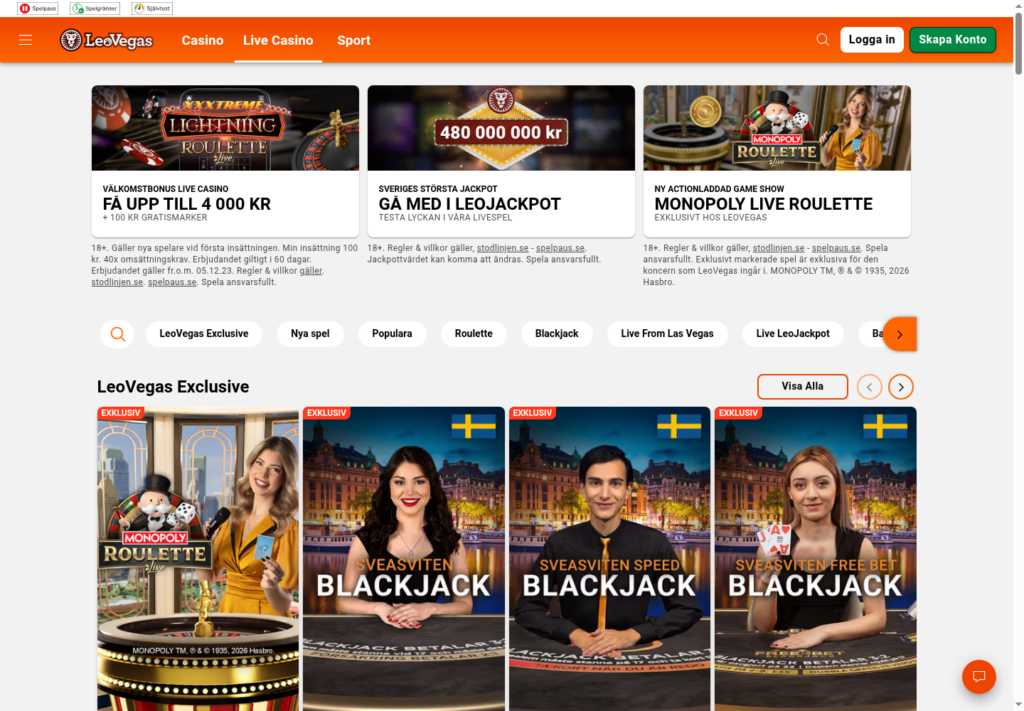Open Sveasviten Speed Blackjack game tile
Viewport: 1024px width, 711px height.
coord(609,559)
